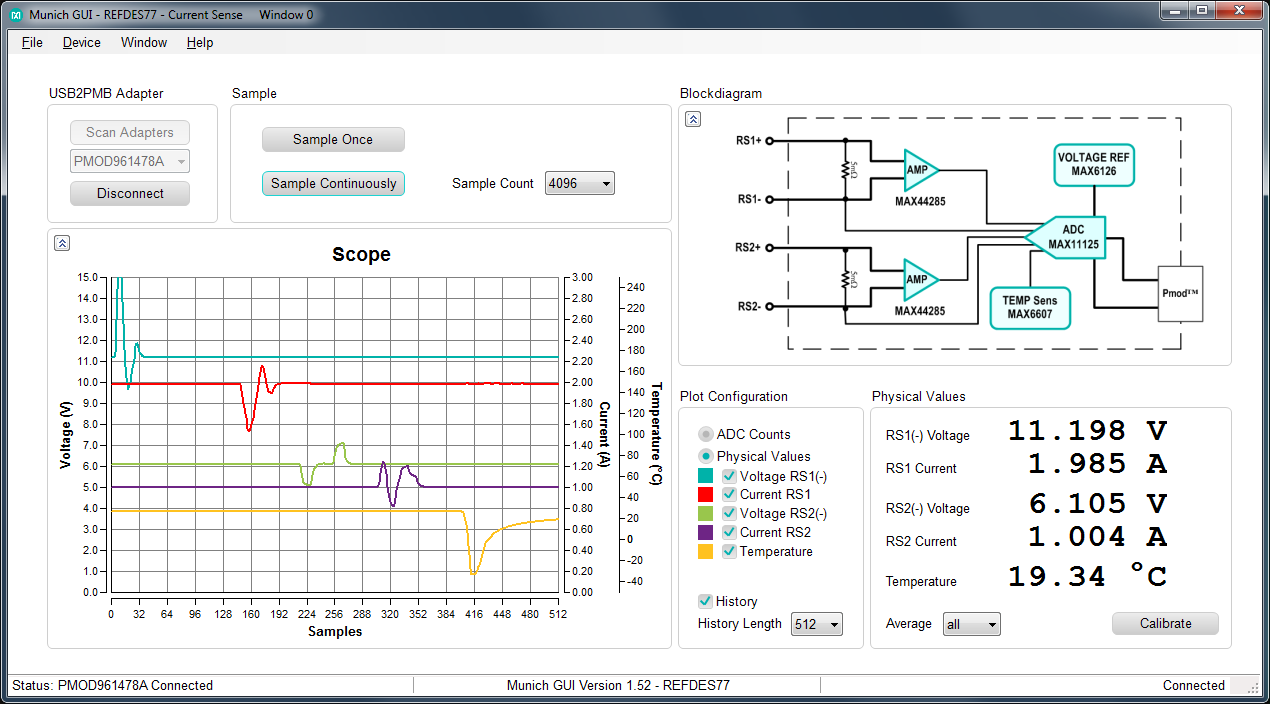Click purple Current RS2 color swatch
Viewport: 1270px width, 704px height.
pos(705,532)
